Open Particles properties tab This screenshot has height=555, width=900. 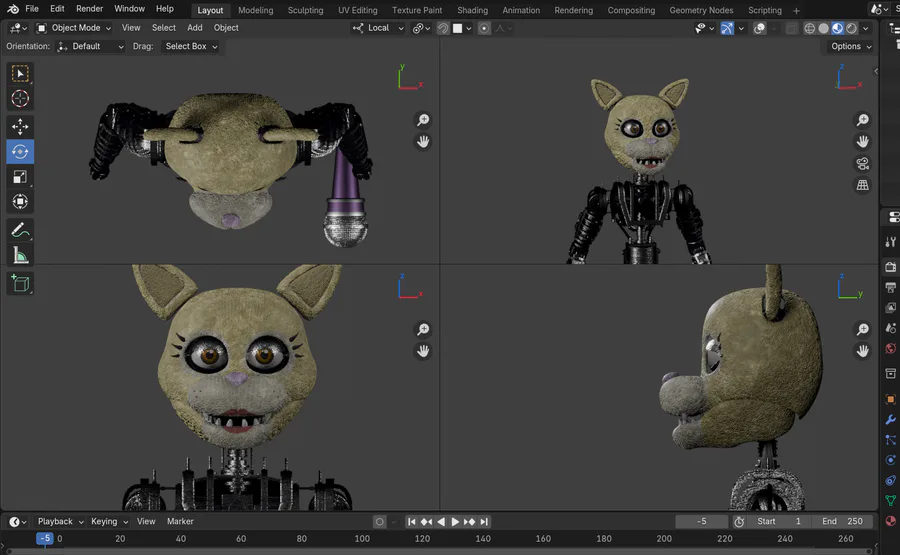tap(891, 440)
